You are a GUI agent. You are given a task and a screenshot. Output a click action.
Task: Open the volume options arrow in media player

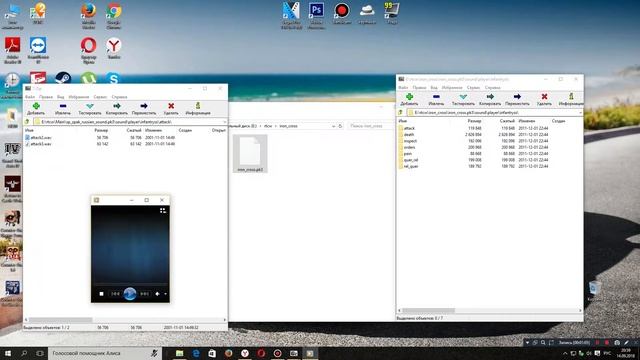pos(165,294)
